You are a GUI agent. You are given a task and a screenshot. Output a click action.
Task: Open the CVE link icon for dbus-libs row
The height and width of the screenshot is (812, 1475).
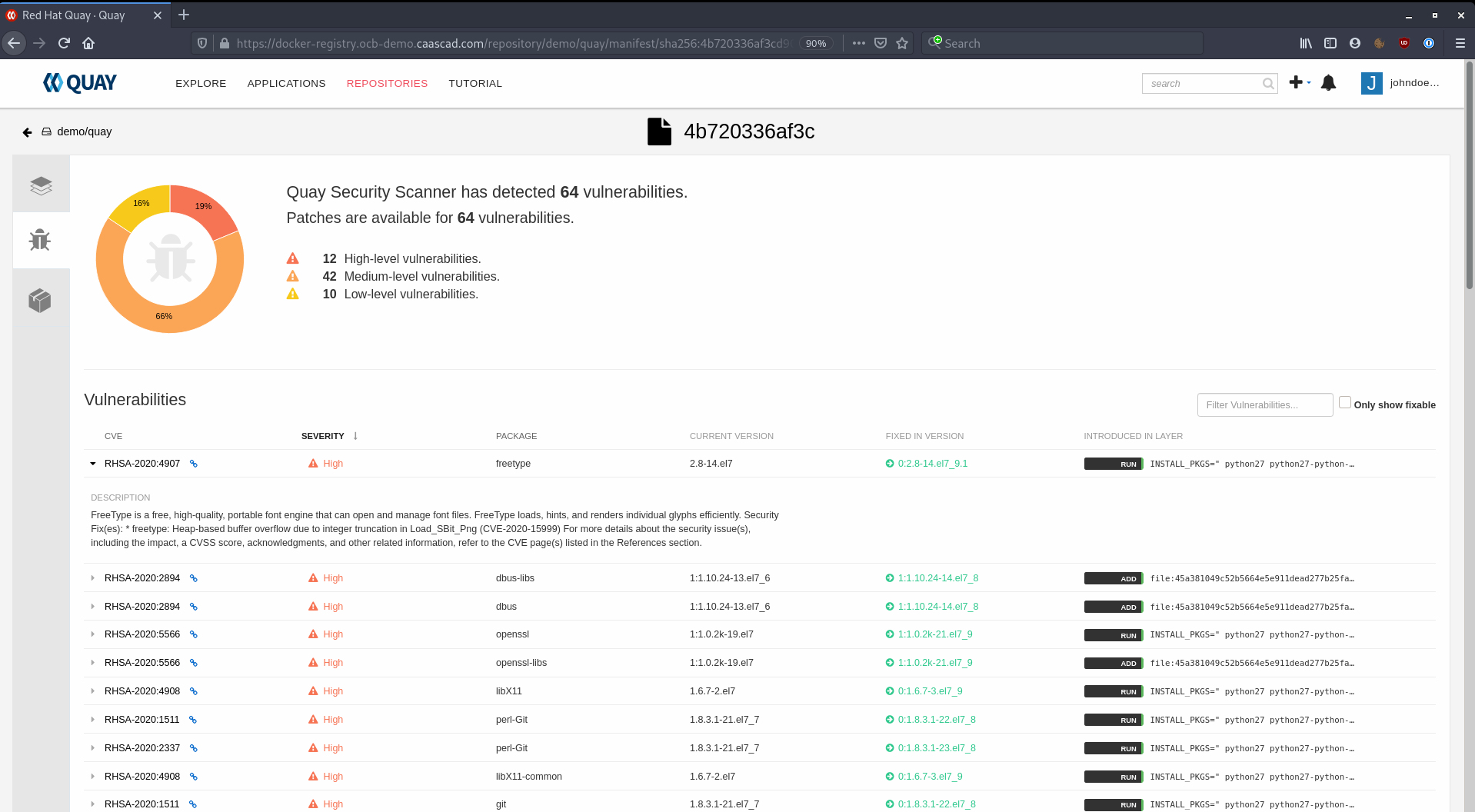tap(194, 578)
